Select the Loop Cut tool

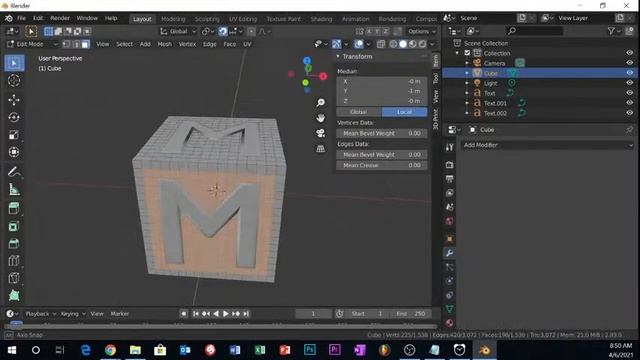coord(14,261)
